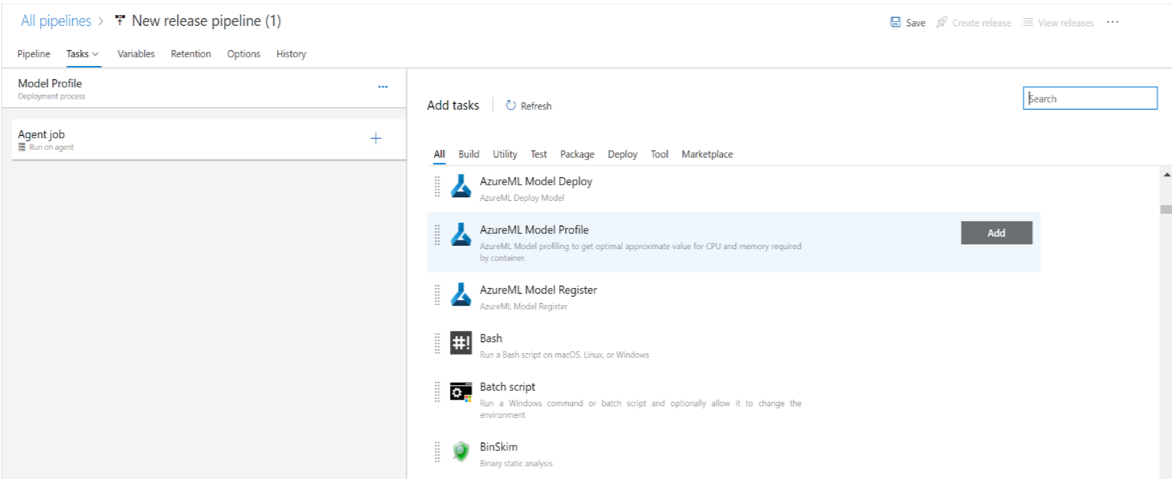Open the Options tab
Image resolution: width=1172 pixels, height=479 pixels.
[244, 54]
